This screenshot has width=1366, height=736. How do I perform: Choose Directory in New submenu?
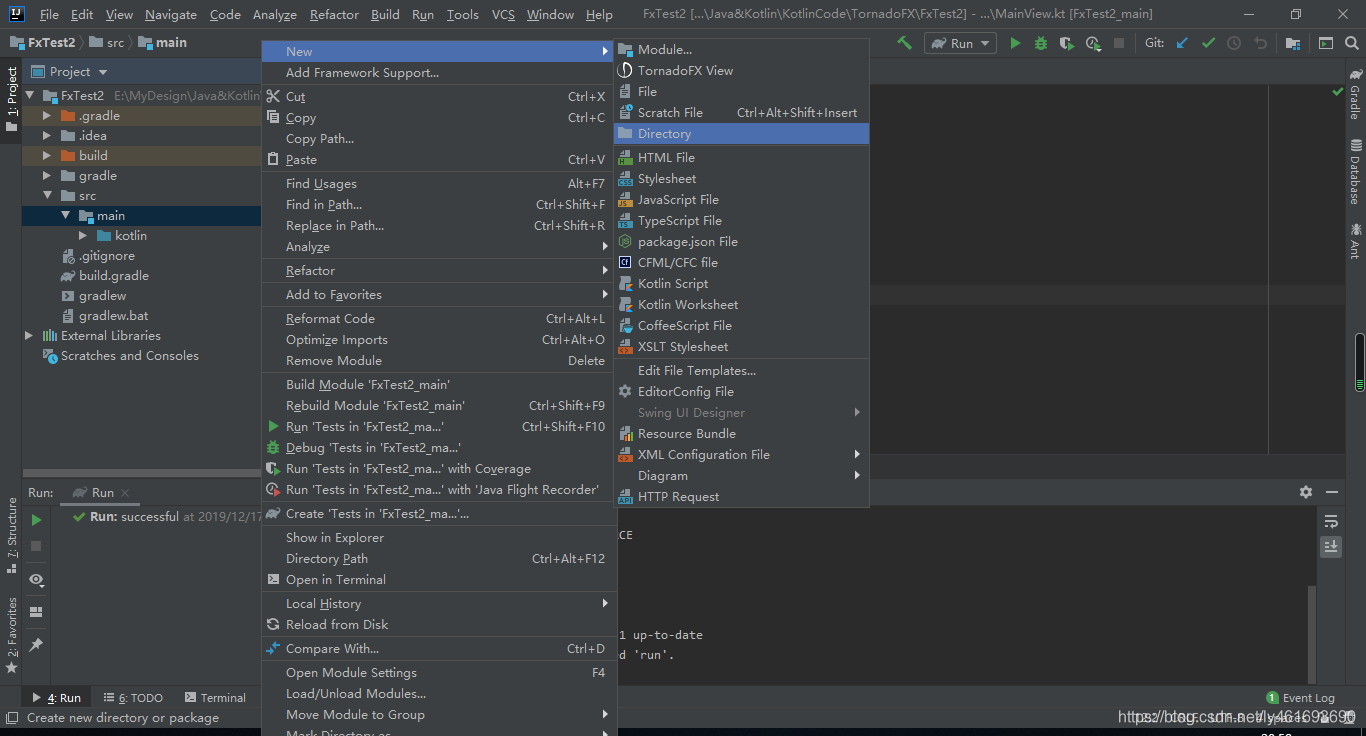click(x=741, y=134)
